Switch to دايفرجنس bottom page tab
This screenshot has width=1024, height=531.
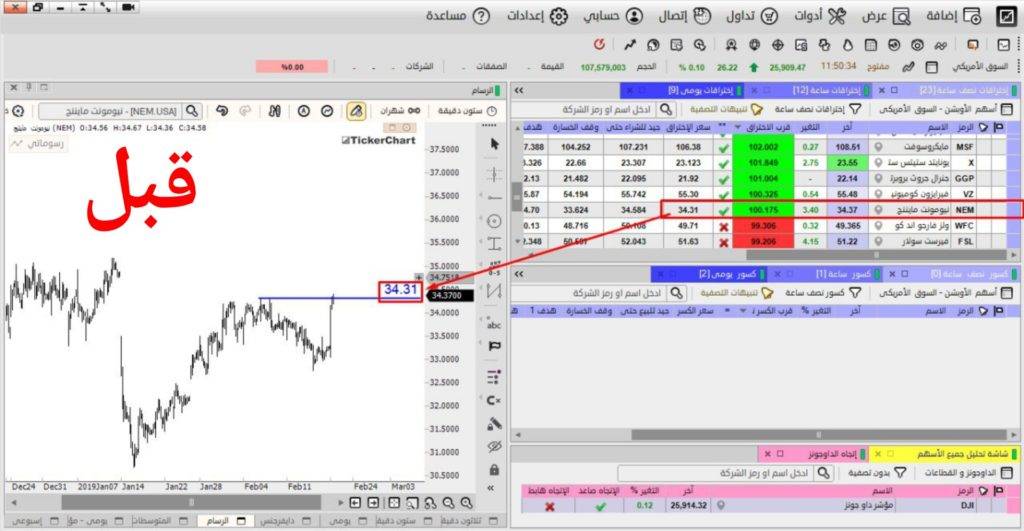tap(285, 521)
